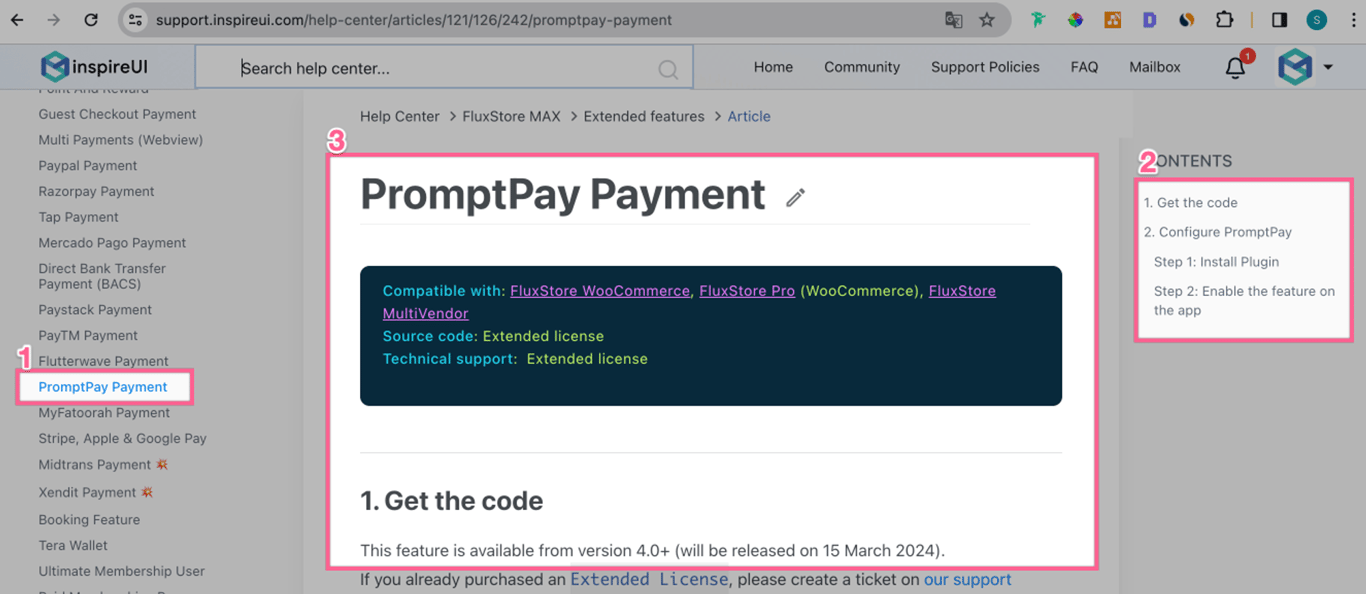Open Tap Payment article
This screenshot has height=594, width=1366.
pyautogui.click(x=78, y=217)
